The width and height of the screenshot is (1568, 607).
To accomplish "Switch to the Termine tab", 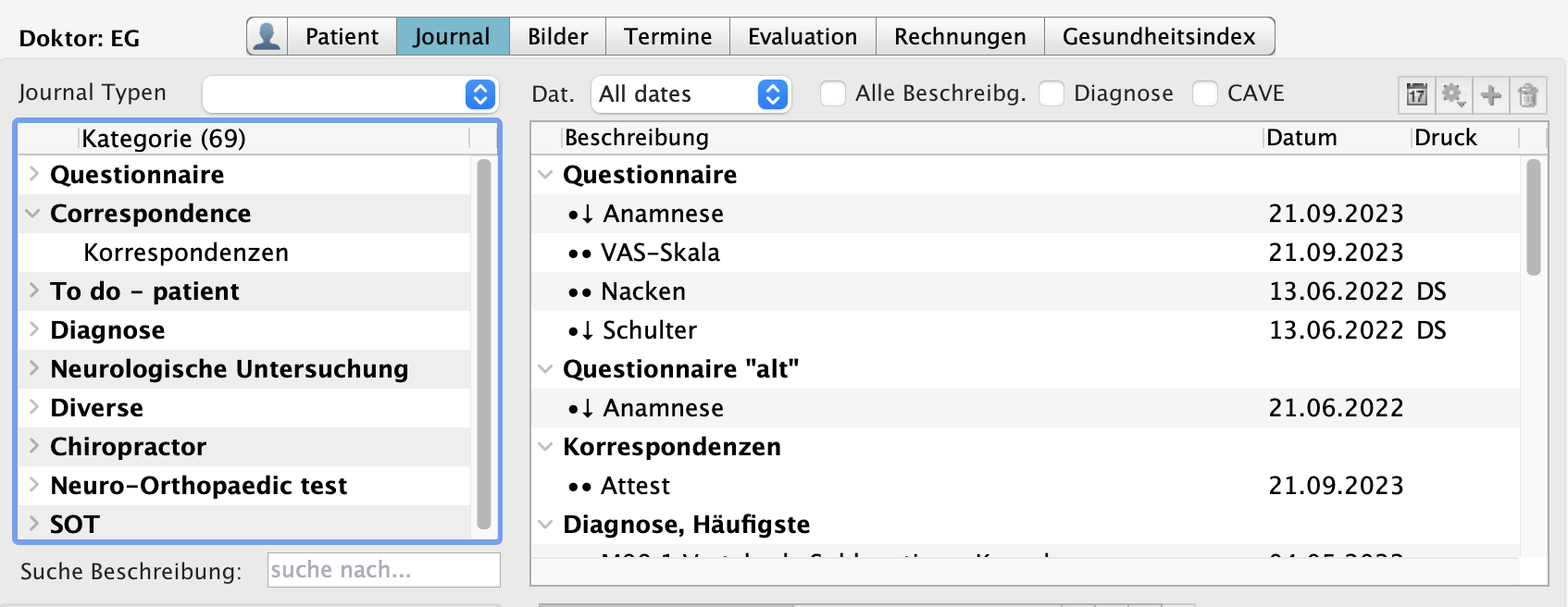I will pos(667,37).
